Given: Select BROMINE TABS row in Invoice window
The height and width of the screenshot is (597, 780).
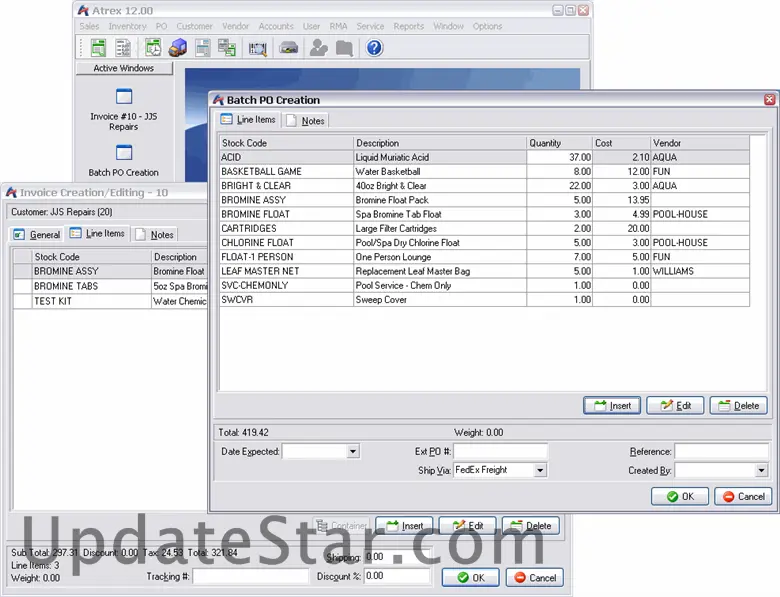Looking at the screenshot, I should pos(110,286).
